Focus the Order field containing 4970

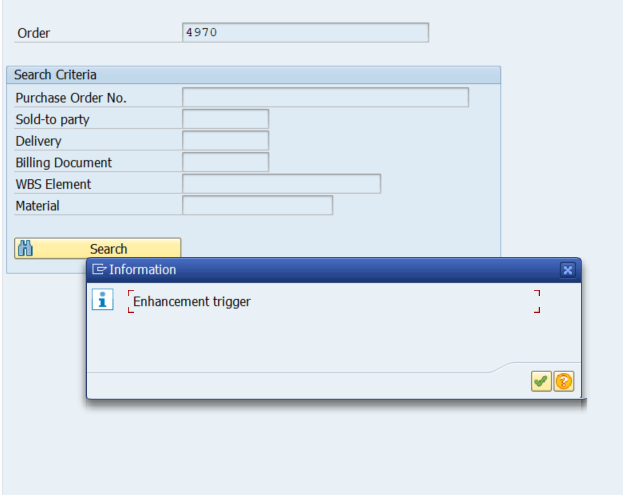pos(305,33)
